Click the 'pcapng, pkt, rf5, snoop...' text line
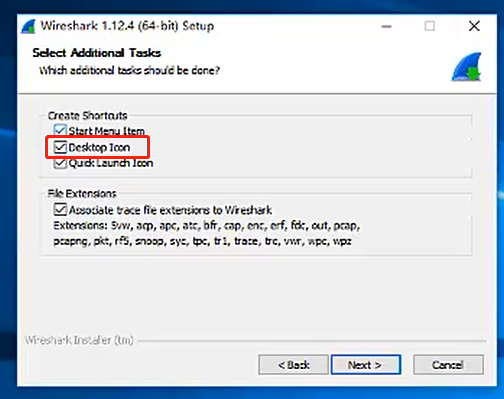504x399 pixels. pos(202,241)
